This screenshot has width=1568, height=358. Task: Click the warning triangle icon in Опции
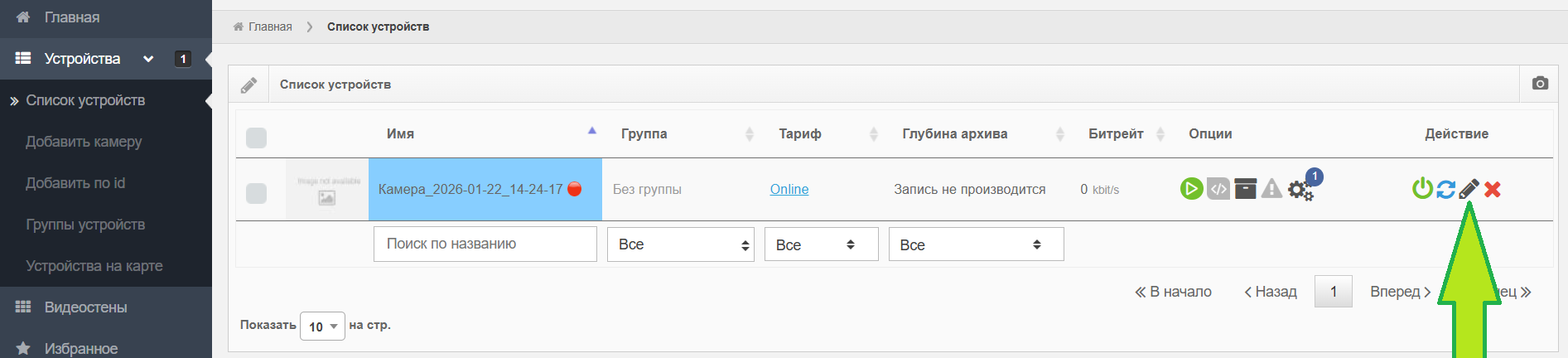tap(1271, 189)
